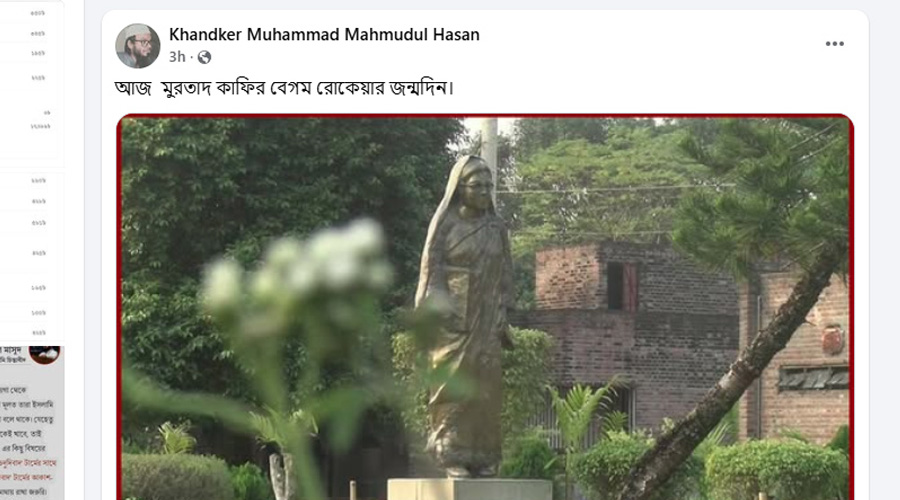Viewport: 900px width, 500px height.
Task: Open the round dark avatar in the left panel
Action: [45, 354]
